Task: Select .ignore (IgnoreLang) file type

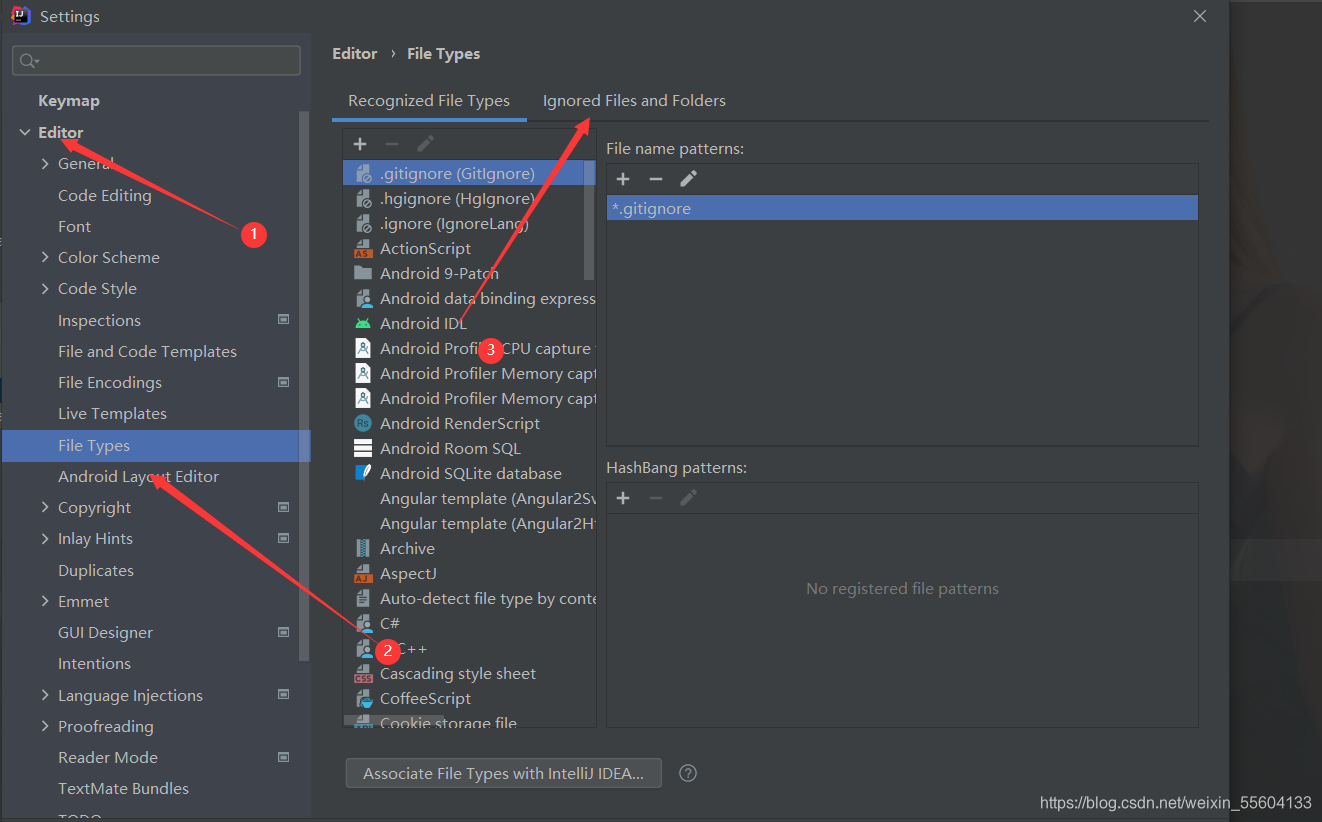Action: click(469, 224)
